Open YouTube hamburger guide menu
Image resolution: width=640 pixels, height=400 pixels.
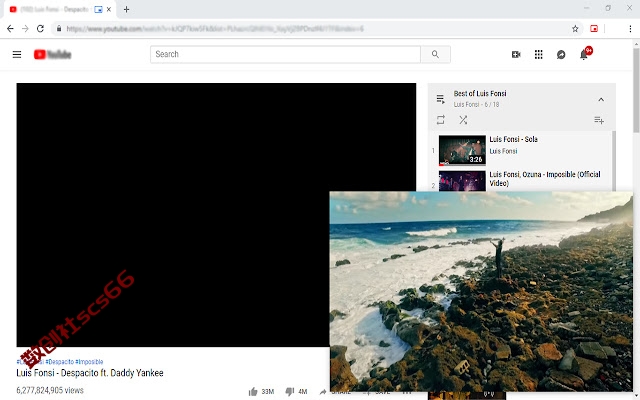17,54
